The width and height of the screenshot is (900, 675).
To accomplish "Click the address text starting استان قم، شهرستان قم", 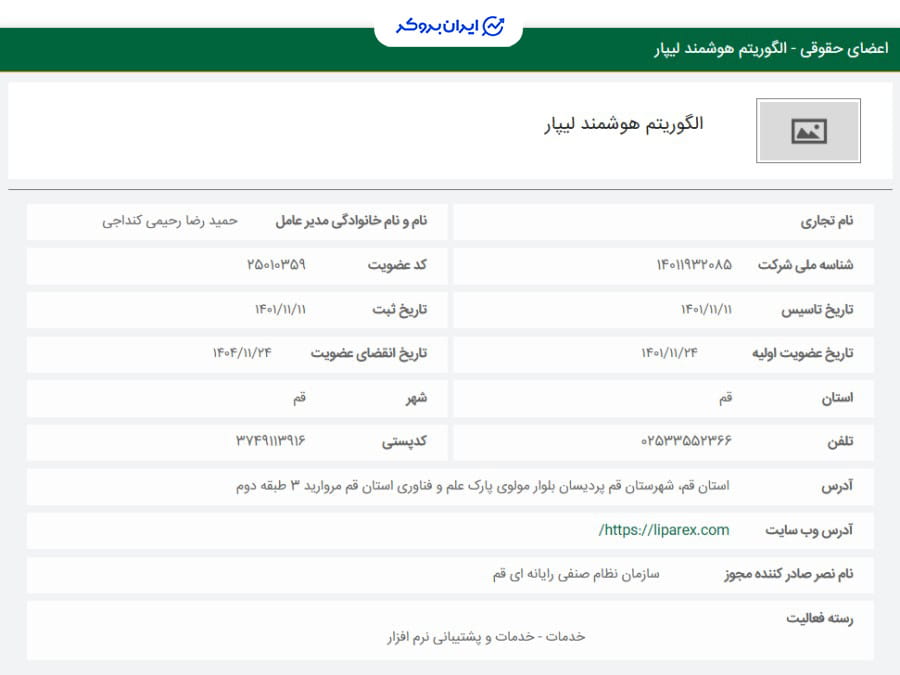I will [483, 486].
